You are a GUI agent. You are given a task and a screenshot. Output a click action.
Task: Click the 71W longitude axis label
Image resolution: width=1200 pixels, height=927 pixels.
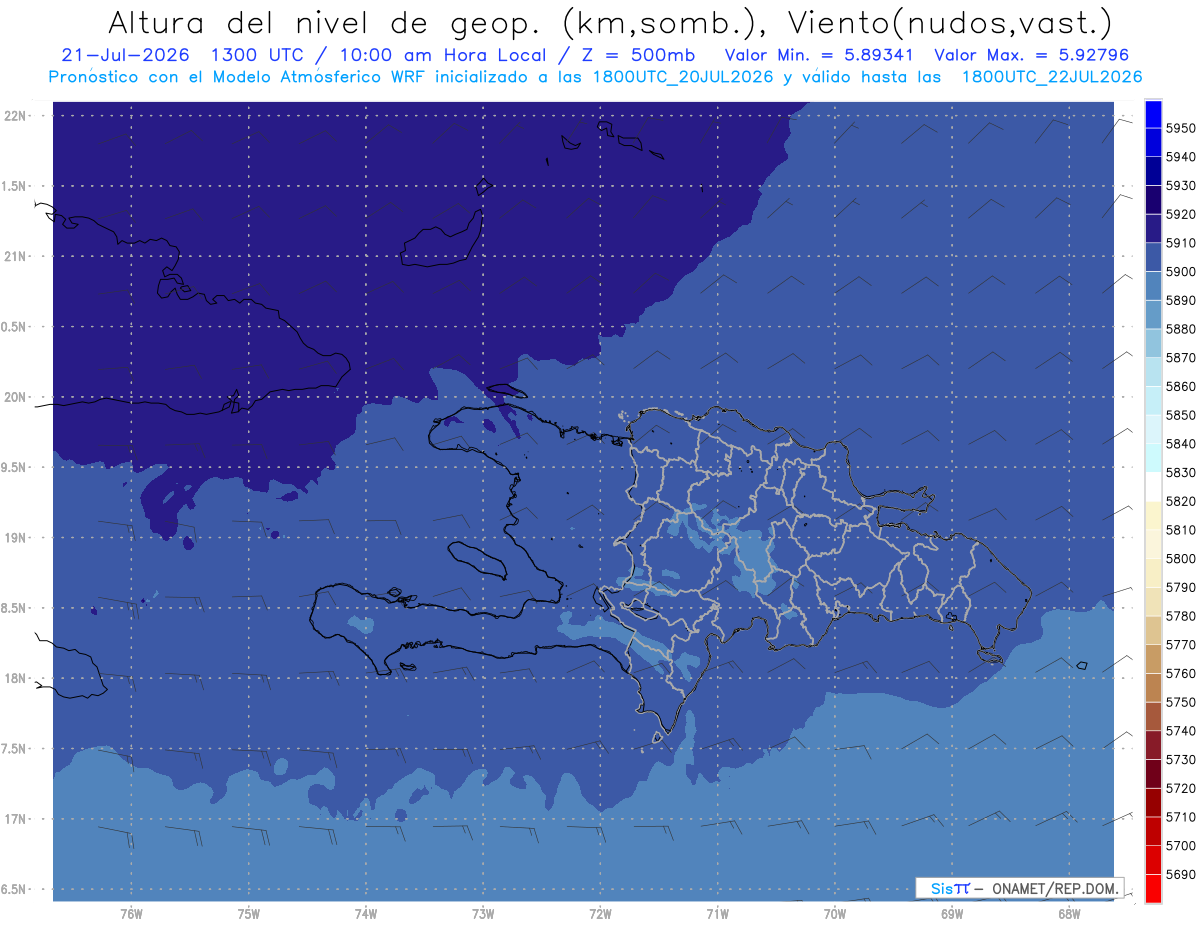point(717,914)
